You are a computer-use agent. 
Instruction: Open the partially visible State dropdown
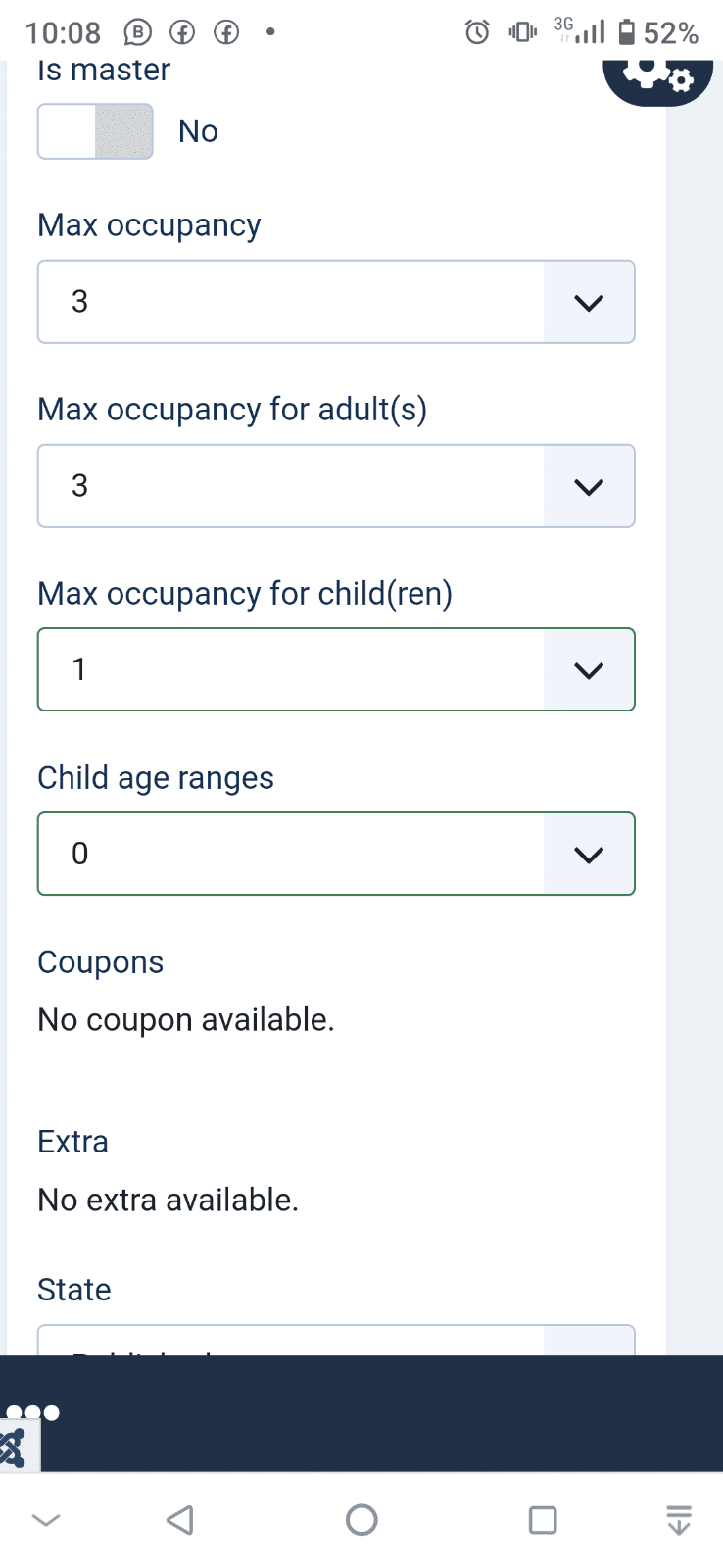(x=336, y=1341)
